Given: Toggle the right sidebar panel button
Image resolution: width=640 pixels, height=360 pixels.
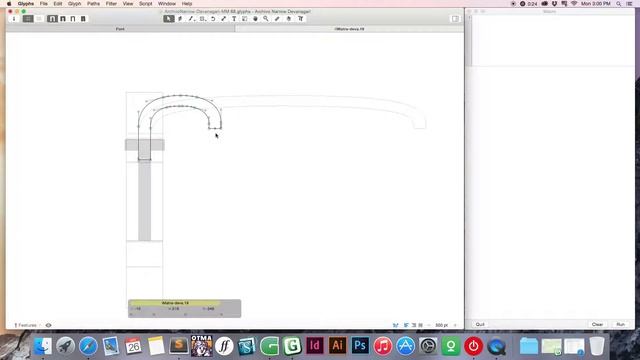Looking at the screenshot, I should [x=455, y=19].
